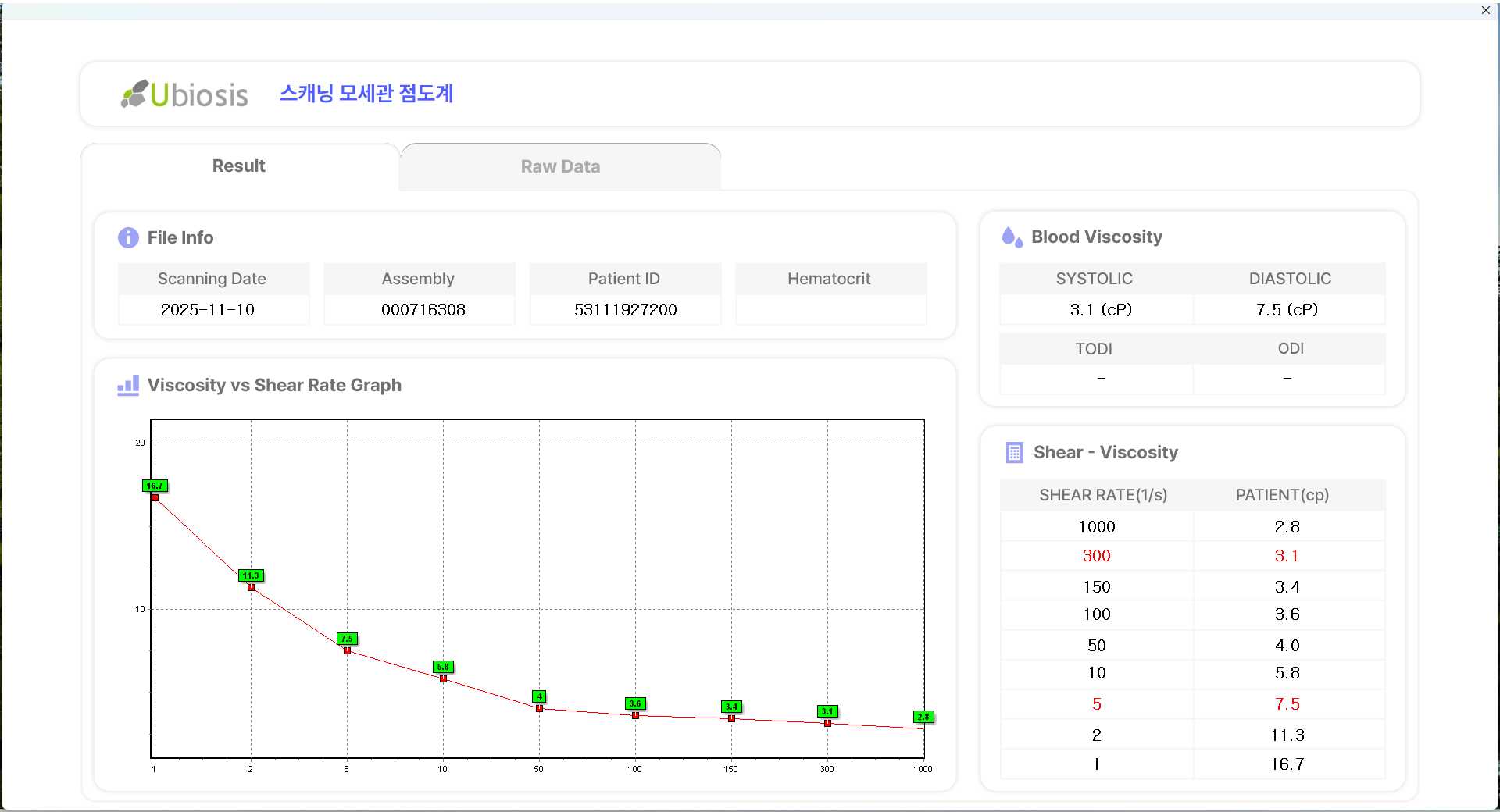Click the Shear - Viscosity table icon
The height and width of the screenshot is (812, 1500).
[1014, 452]
